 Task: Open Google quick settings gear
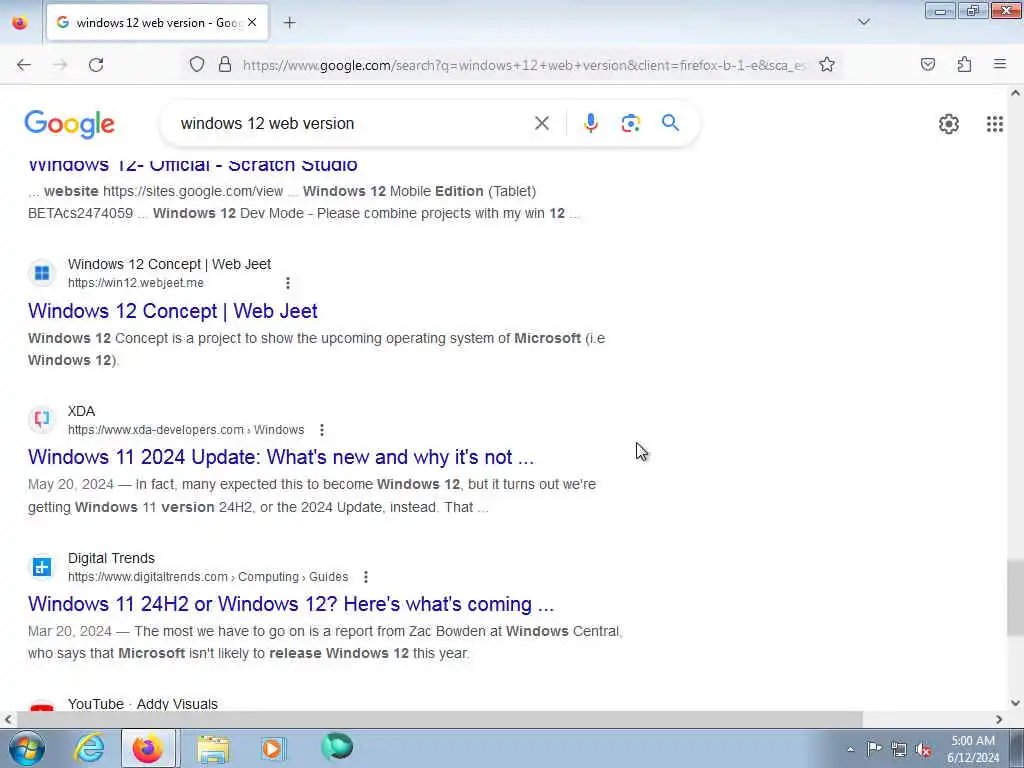[948, 123]
